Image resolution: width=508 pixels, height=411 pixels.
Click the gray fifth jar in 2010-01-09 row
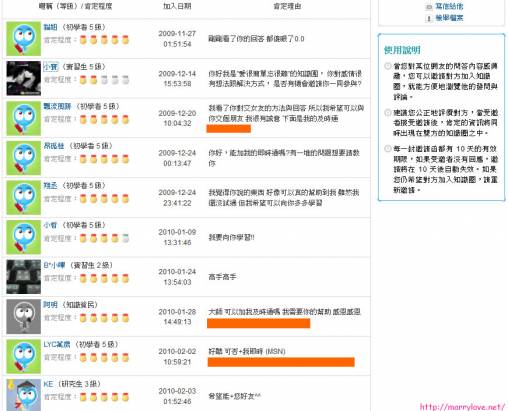(125, 238)
